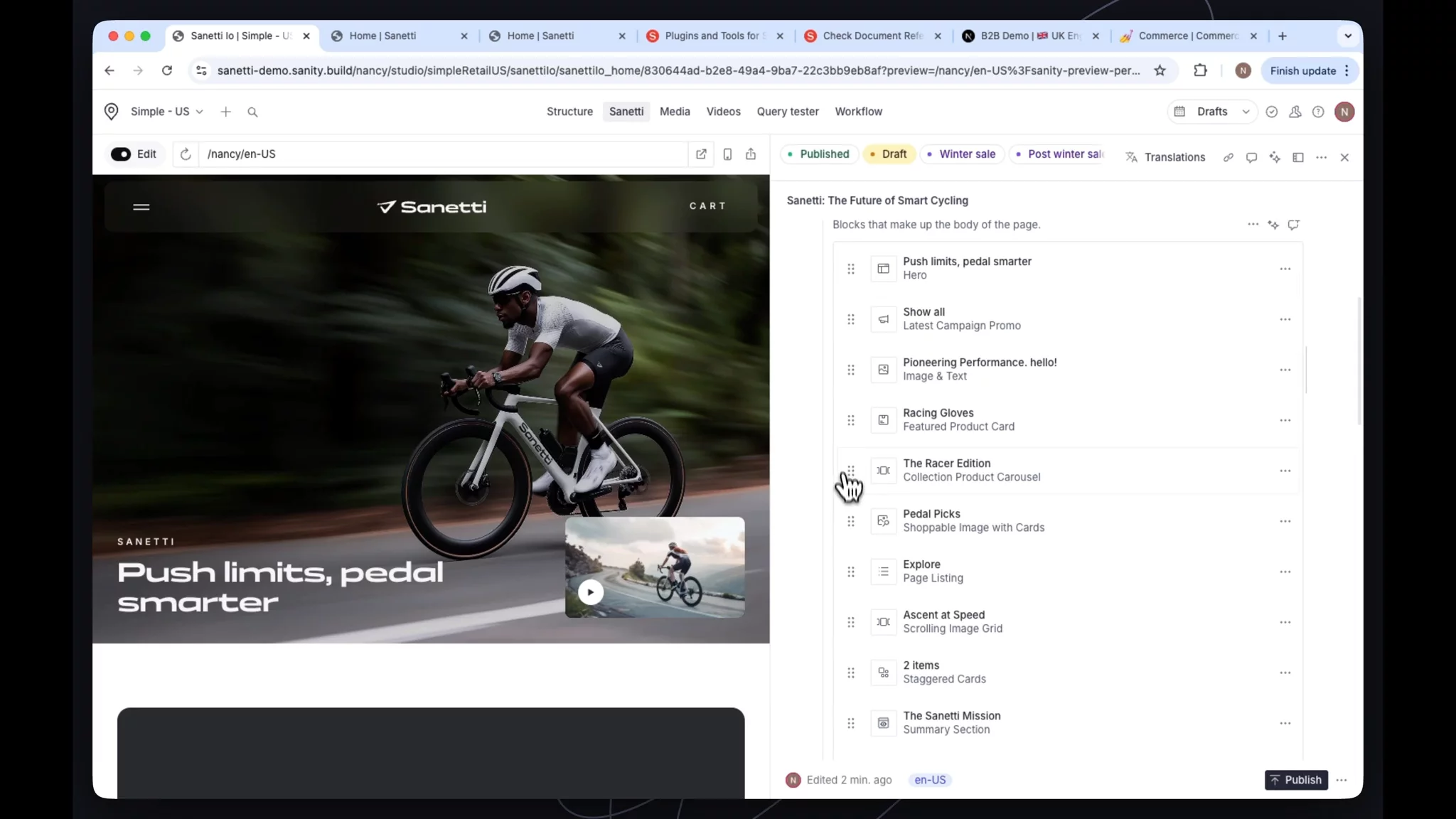Open menu for Explore row

(x=1285, y=572)
